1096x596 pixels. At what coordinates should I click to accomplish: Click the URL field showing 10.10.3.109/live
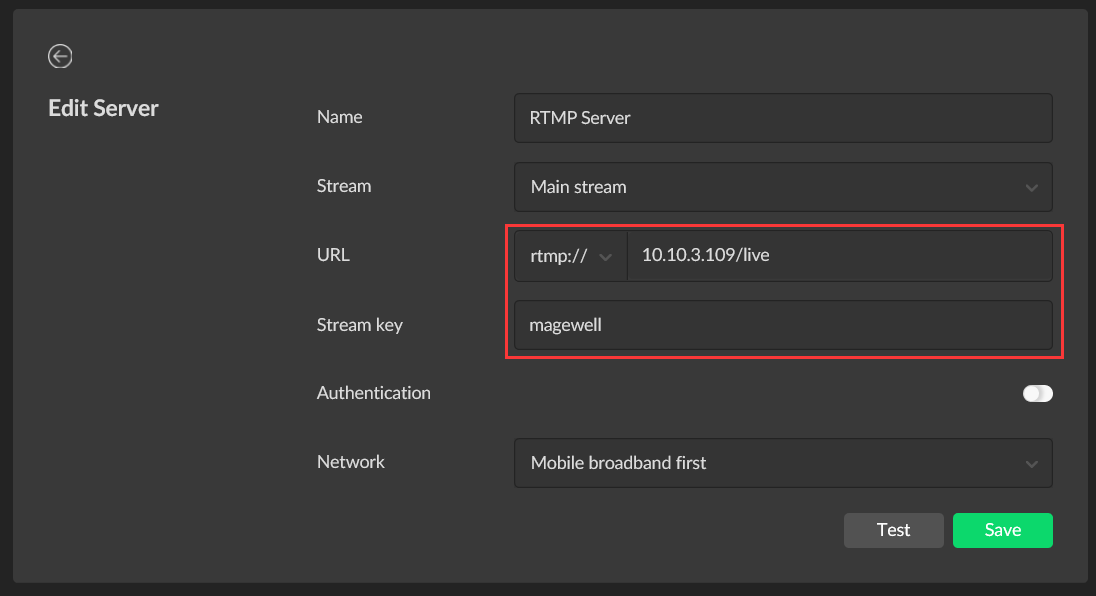pyautogui.click(x=840, y=256)
